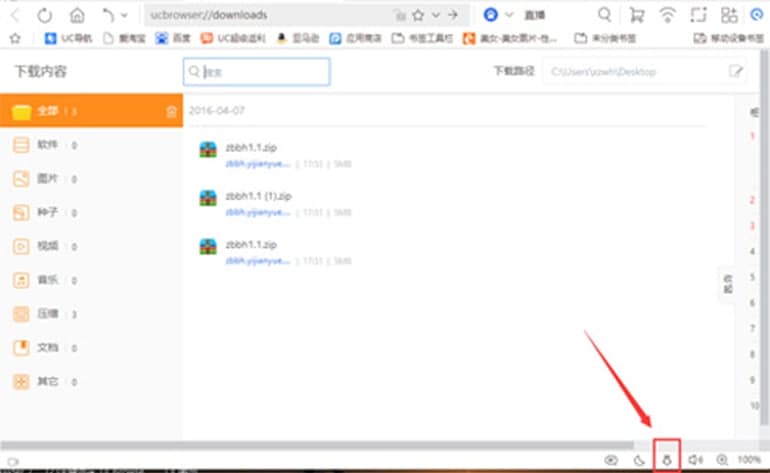Click the magnifier search icon in toolbar
The height and width of the screenshot is (473, 770).
tap(605, 15)
